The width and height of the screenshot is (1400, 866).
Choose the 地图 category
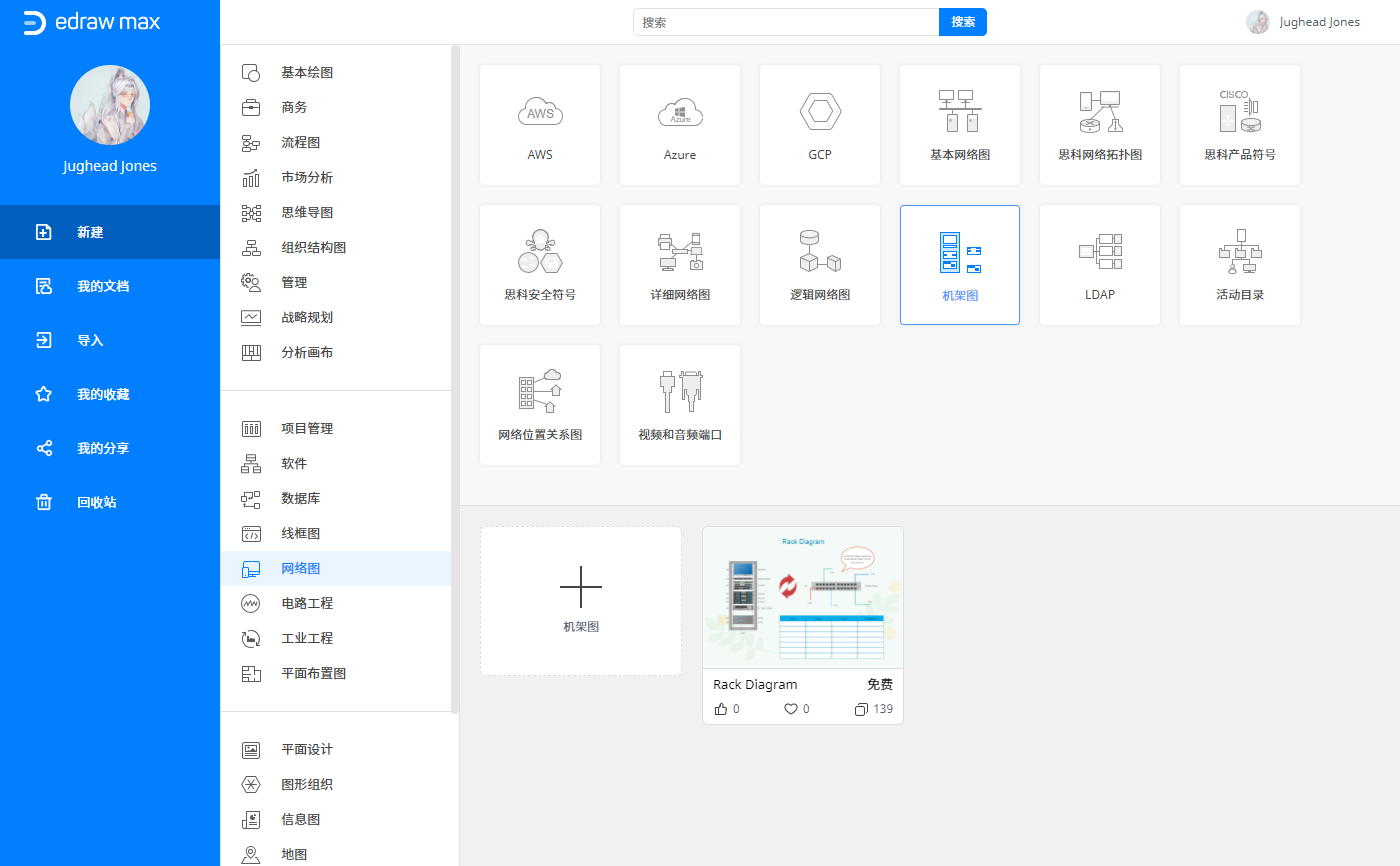click(336, 854)
